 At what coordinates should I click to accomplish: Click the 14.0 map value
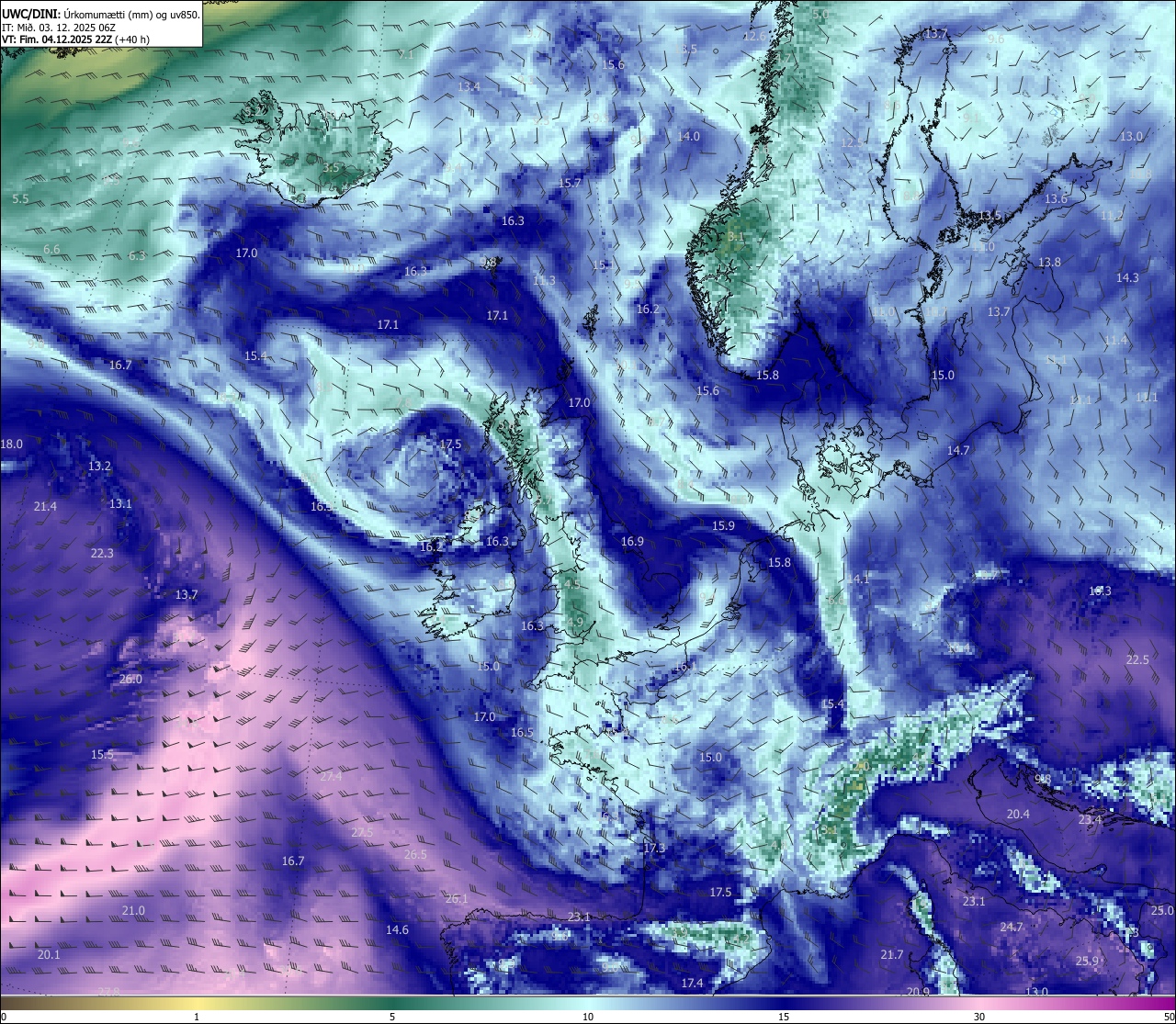tap(688, 137)
